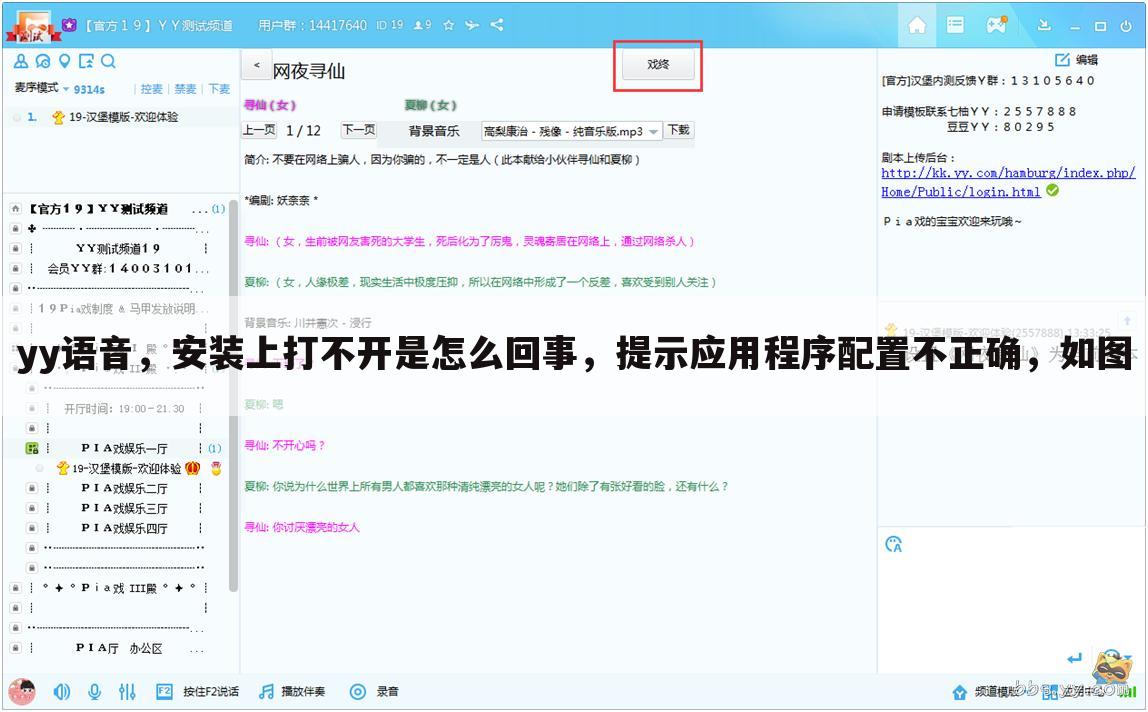Click the download tray icon

pyautogui.click(x=1045, y=25)
